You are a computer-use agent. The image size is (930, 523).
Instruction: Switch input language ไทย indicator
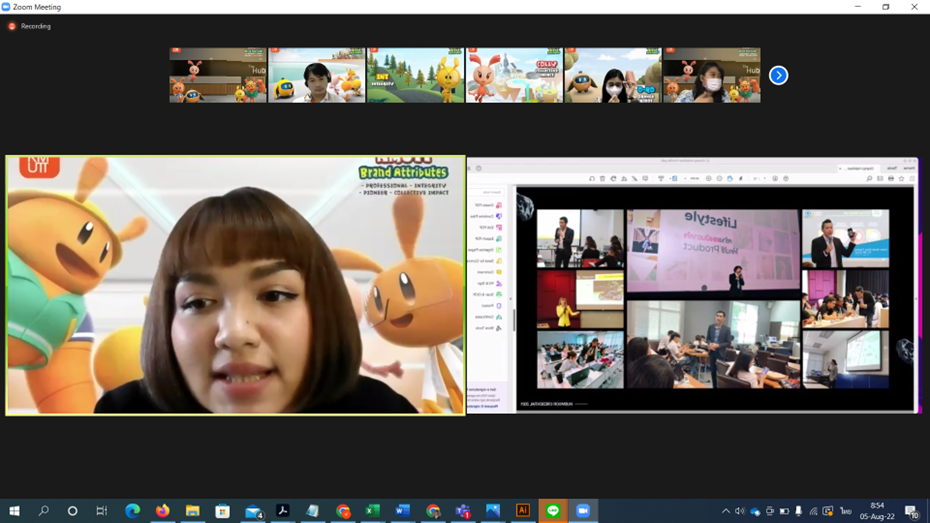click(x=846, y=511)
